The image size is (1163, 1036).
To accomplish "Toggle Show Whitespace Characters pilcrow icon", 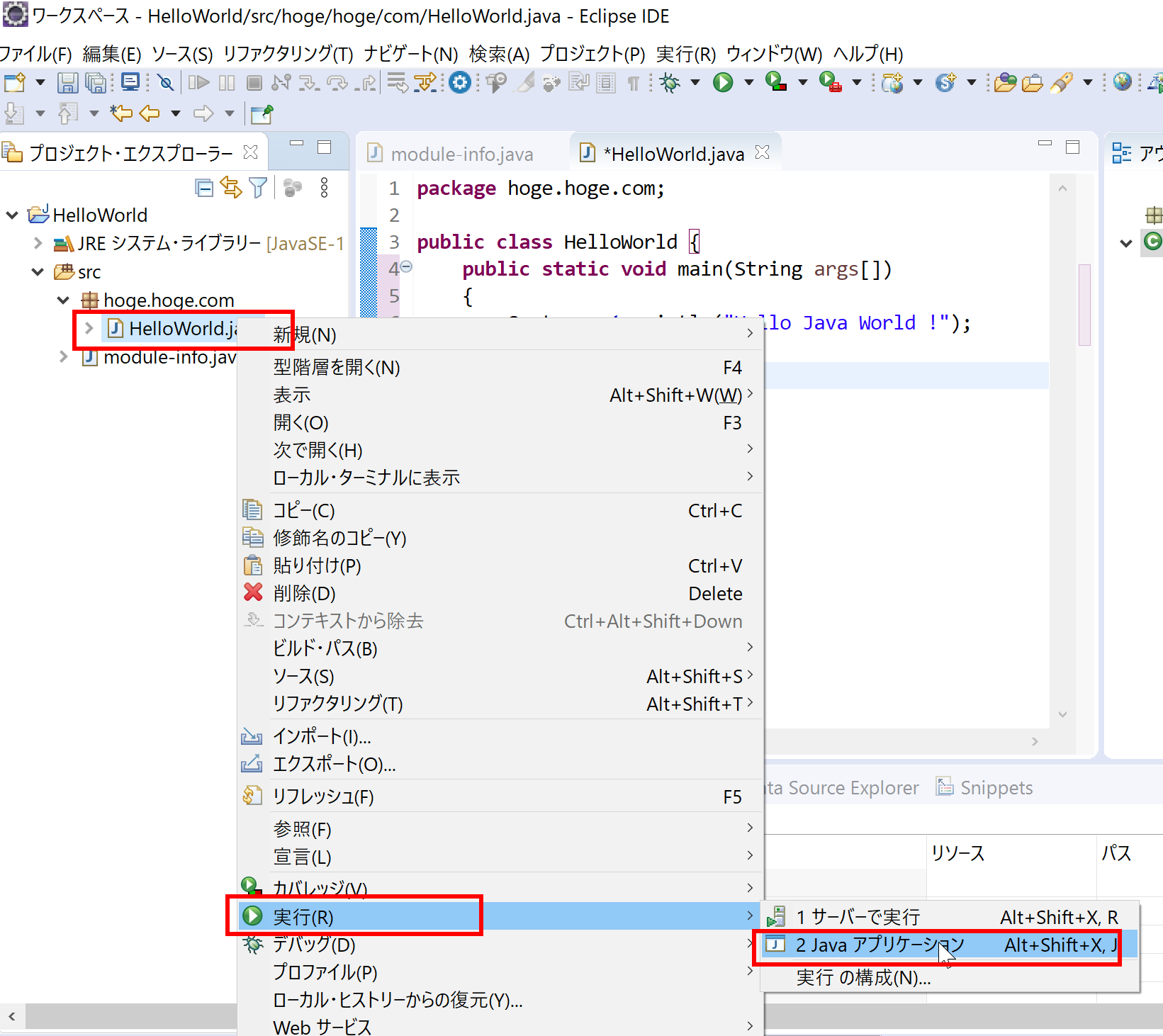I will [x=634, y=84].
